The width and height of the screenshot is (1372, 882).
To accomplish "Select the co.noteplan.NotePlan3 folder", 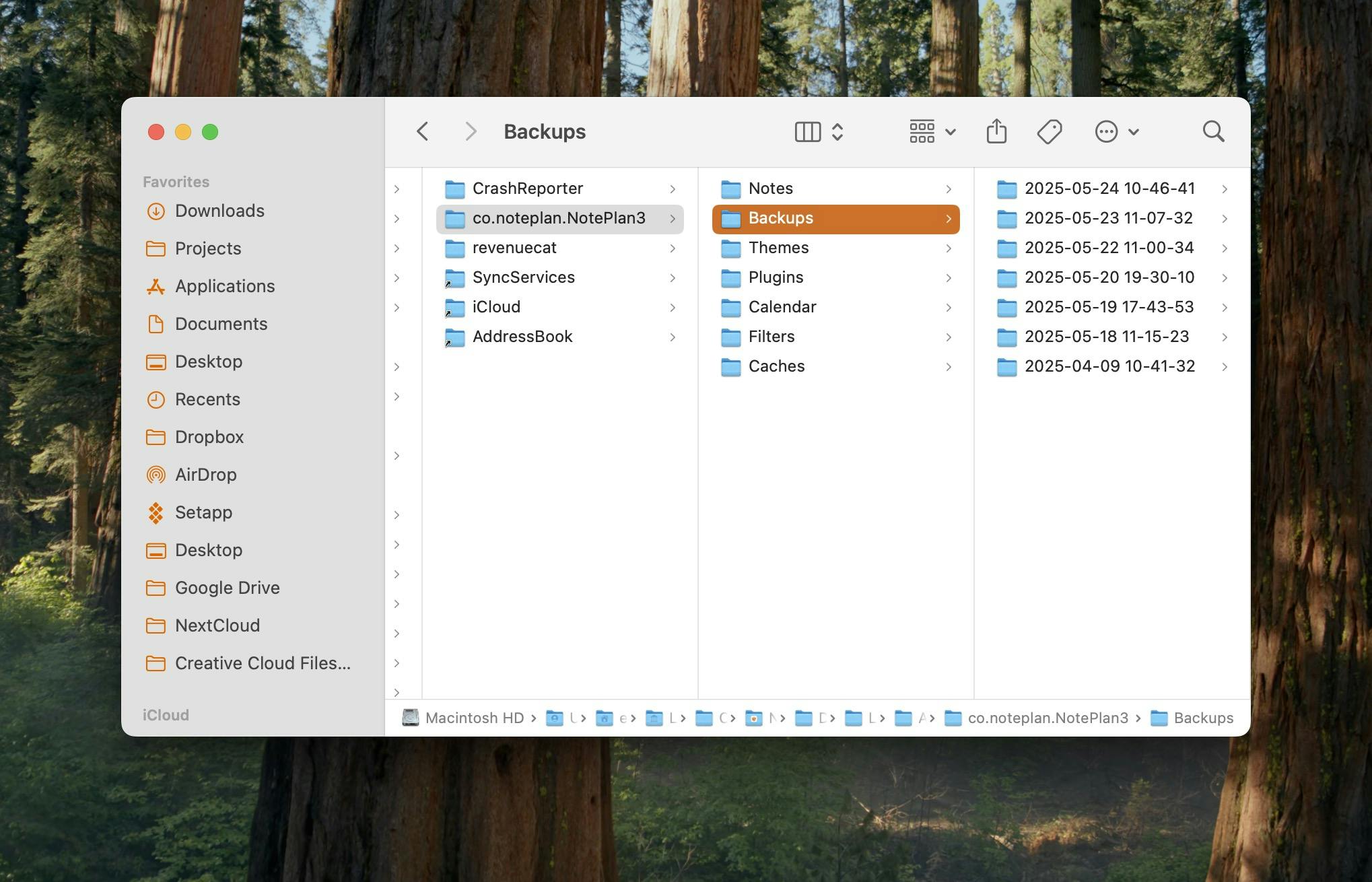I will [559, 218].
